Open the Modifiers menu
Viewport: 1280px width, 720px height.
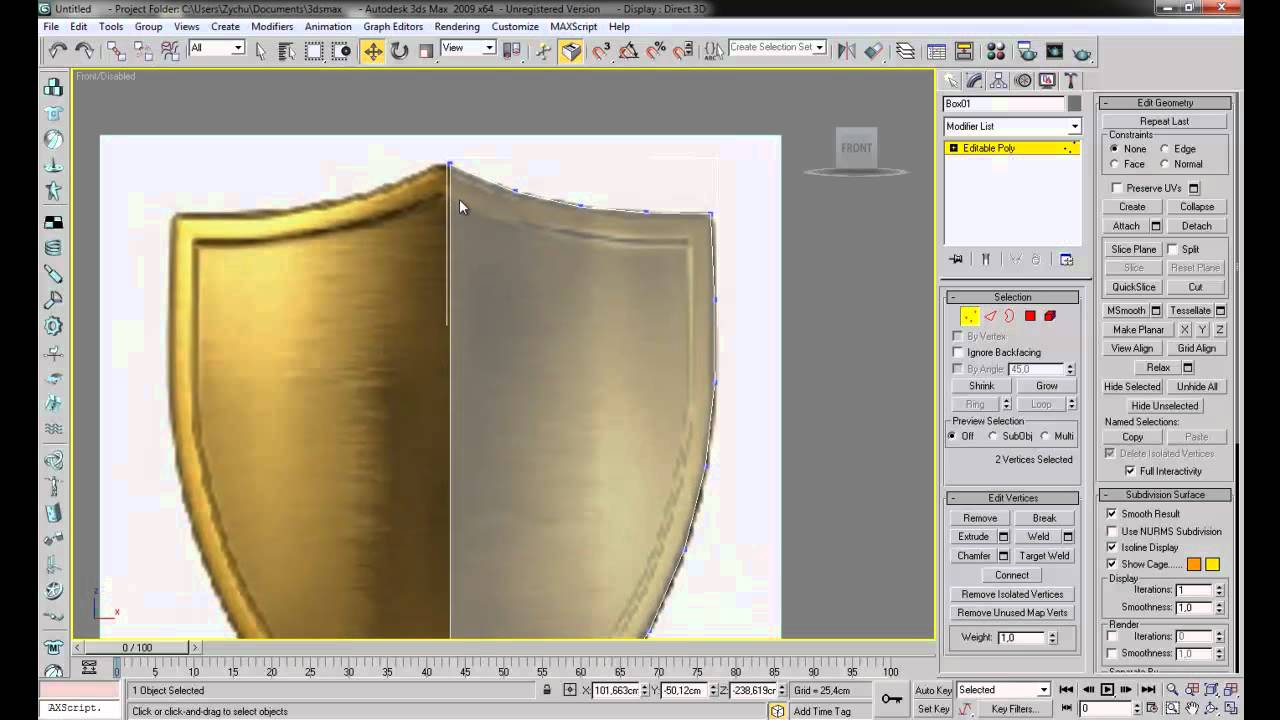(x=272, y=27)
